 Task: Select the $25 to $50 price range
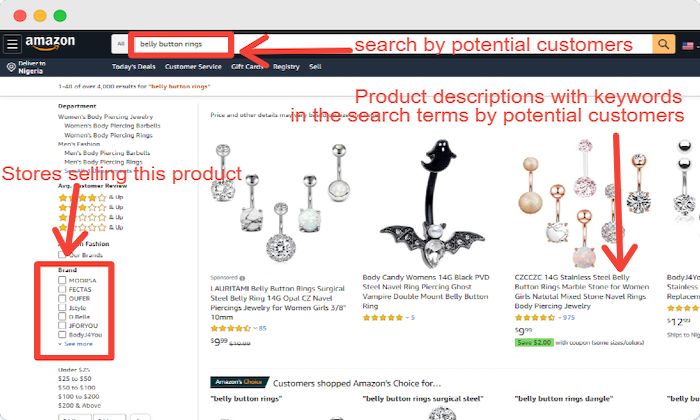point(75,378)
